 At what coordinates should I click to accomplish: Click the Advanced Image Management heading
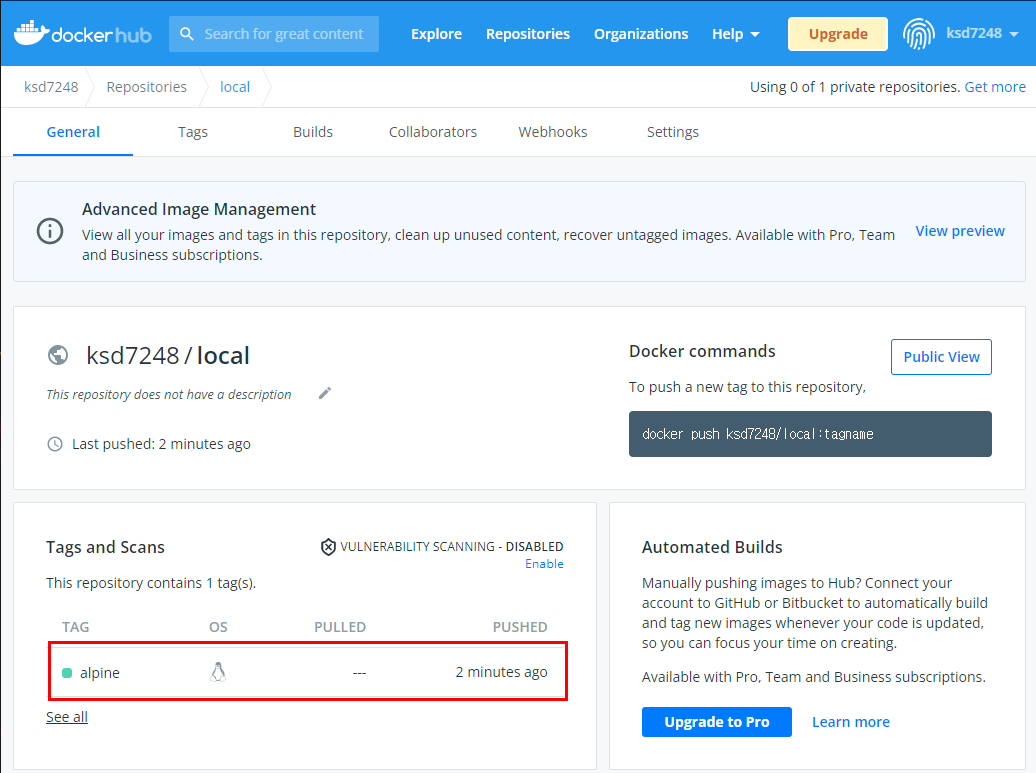pyautogui.click(x=199, y=209)
